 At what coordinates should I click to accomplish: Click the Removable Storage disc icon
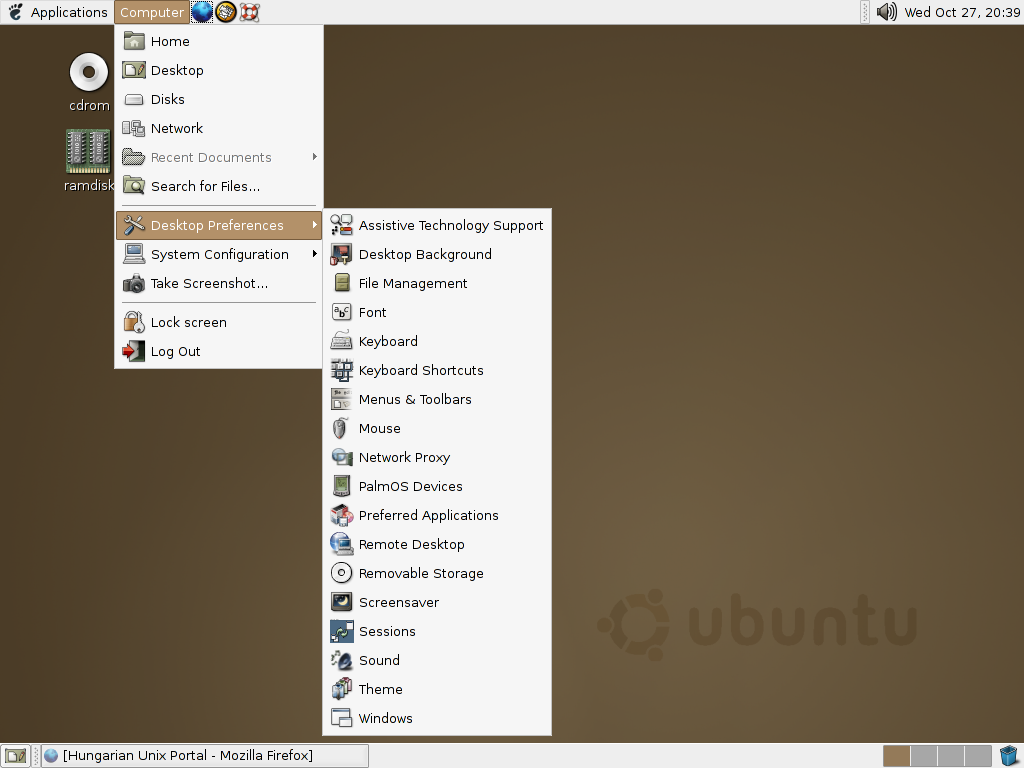coord(342,573)
